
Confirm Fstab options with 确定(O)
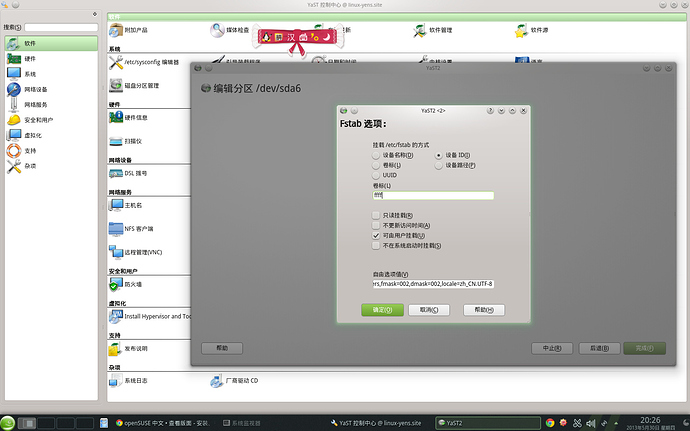tap(382, 310)
